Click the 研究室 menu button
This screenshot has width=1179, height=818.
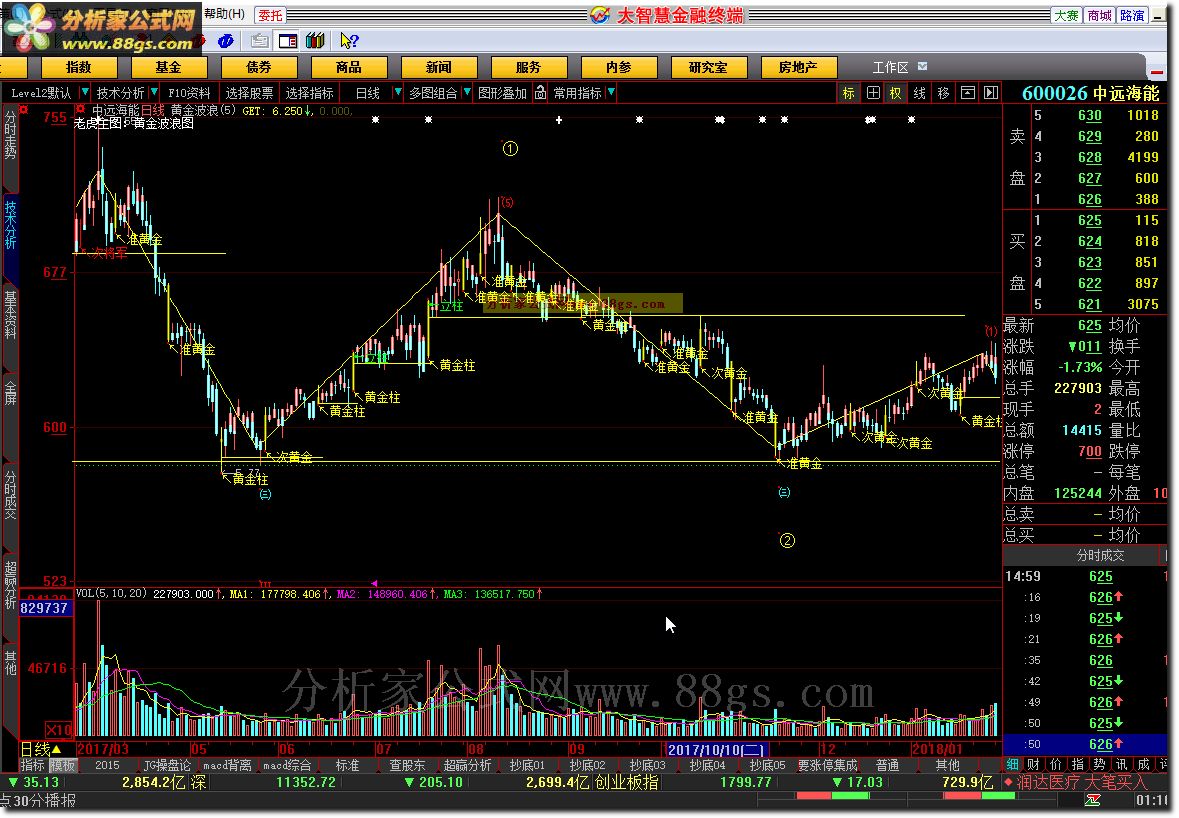pos(708,68)
